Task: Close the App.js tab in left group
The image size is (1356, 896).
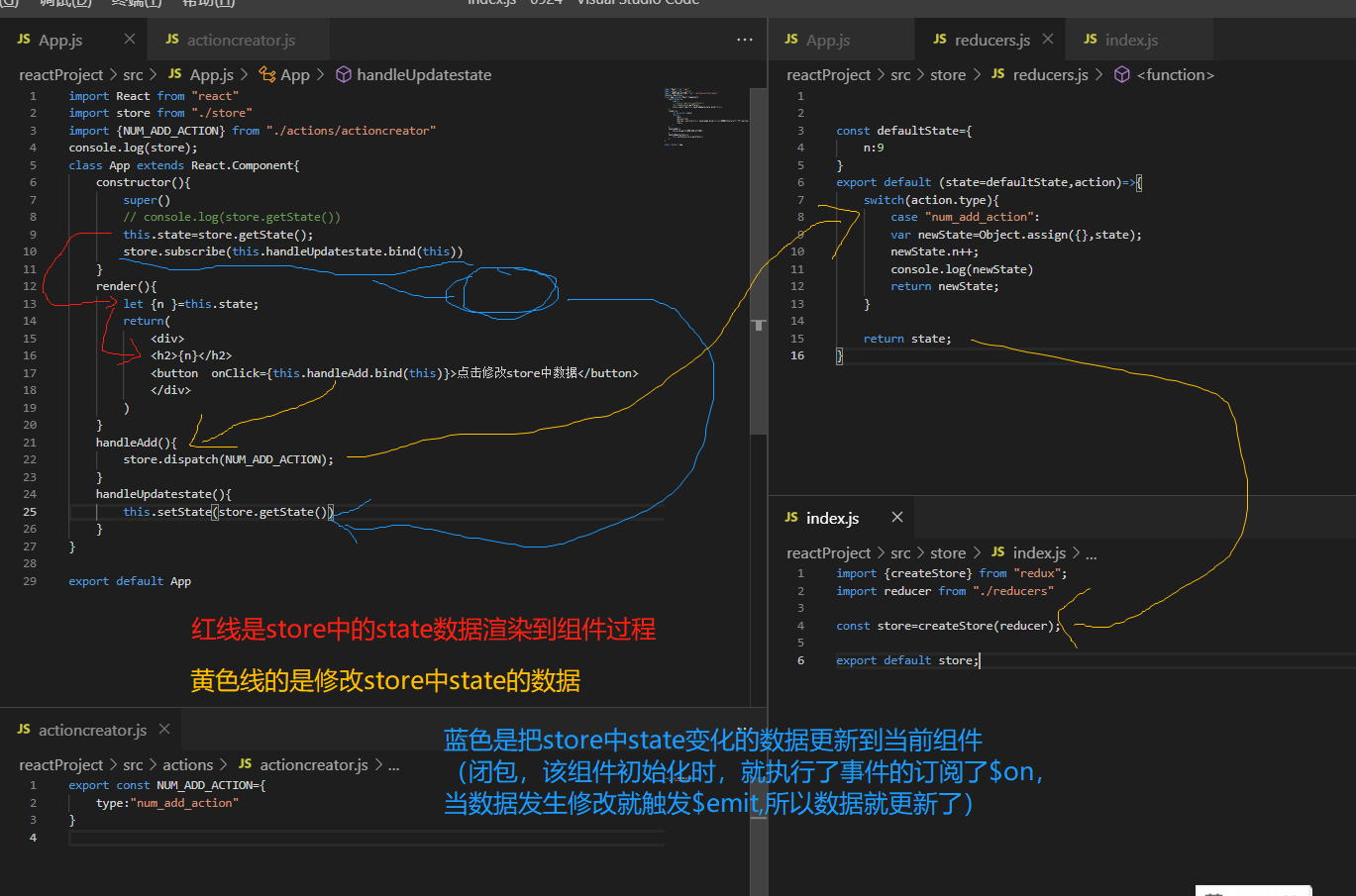Action: coord(130,39)
